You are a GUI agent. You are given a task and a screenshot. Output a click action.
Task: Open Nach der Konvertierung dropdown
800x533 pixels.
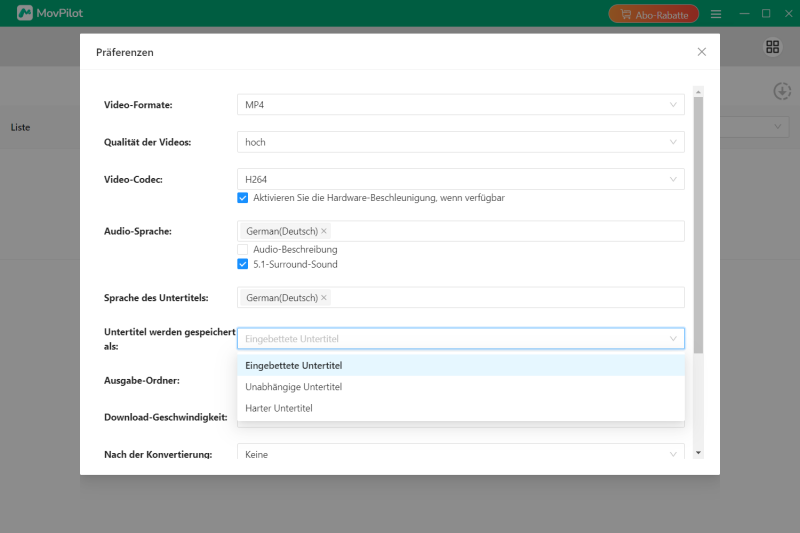tap(461, 452)
